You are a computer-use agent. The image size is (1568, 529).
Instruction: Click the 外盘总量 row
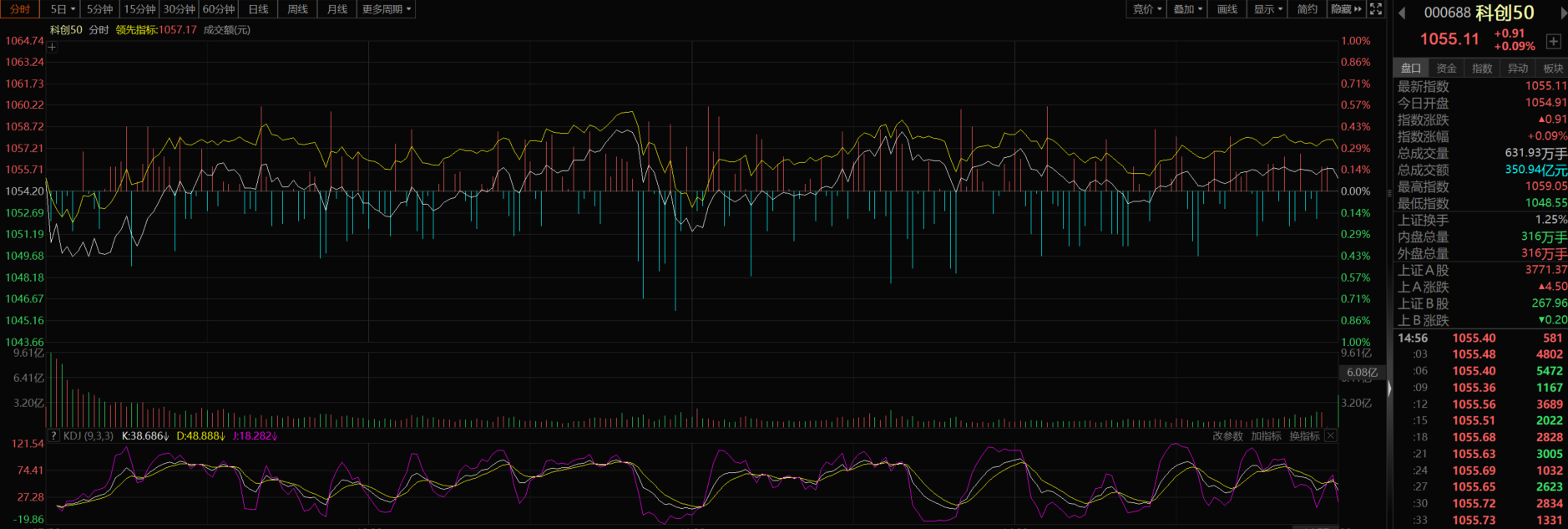1481,253
